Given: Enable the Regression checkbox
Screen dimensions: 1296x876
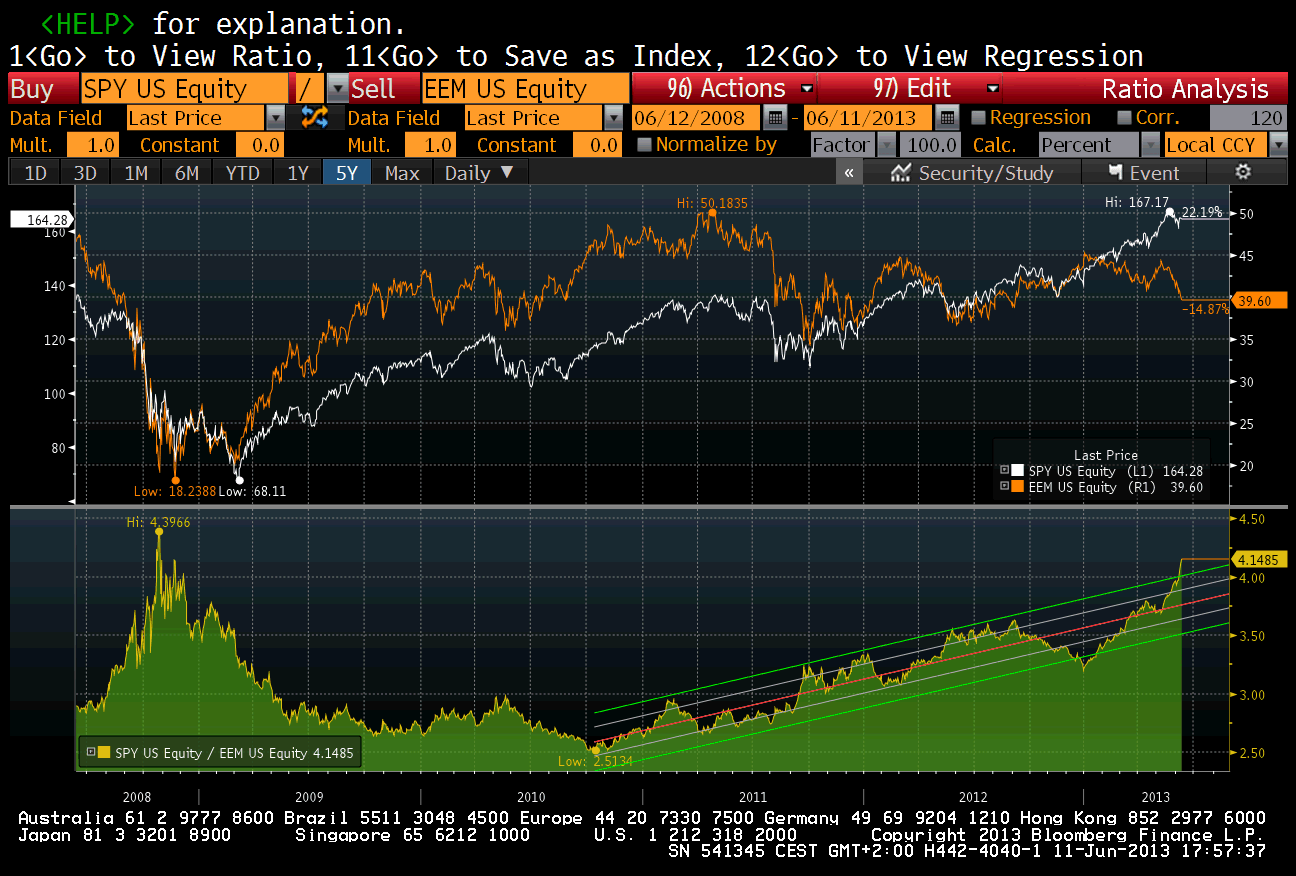Looking at the screenshot, I should 979,117.
